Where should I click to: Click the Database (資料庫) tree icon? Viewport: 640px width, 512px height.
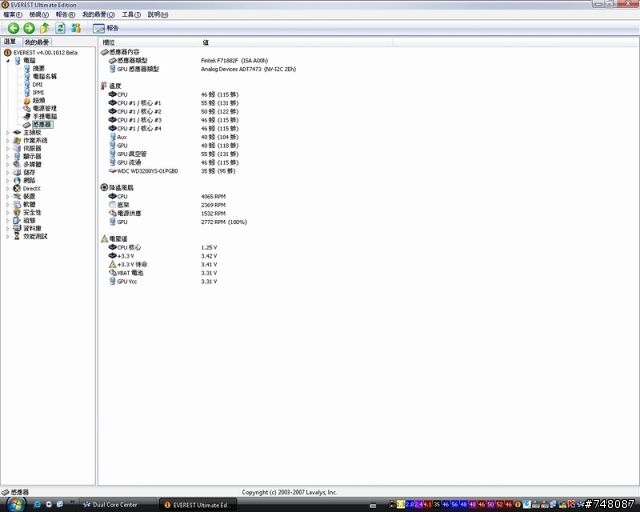[17, 228]
